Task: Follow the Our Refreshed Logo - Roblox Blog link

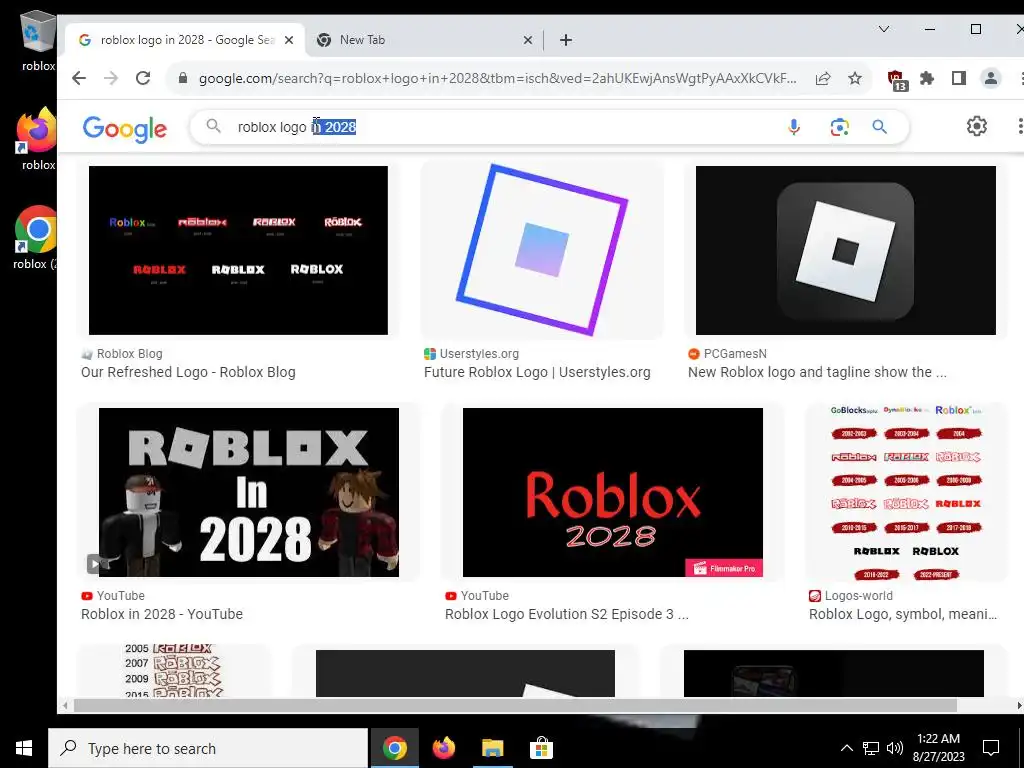Action: [x=188, y=372]
